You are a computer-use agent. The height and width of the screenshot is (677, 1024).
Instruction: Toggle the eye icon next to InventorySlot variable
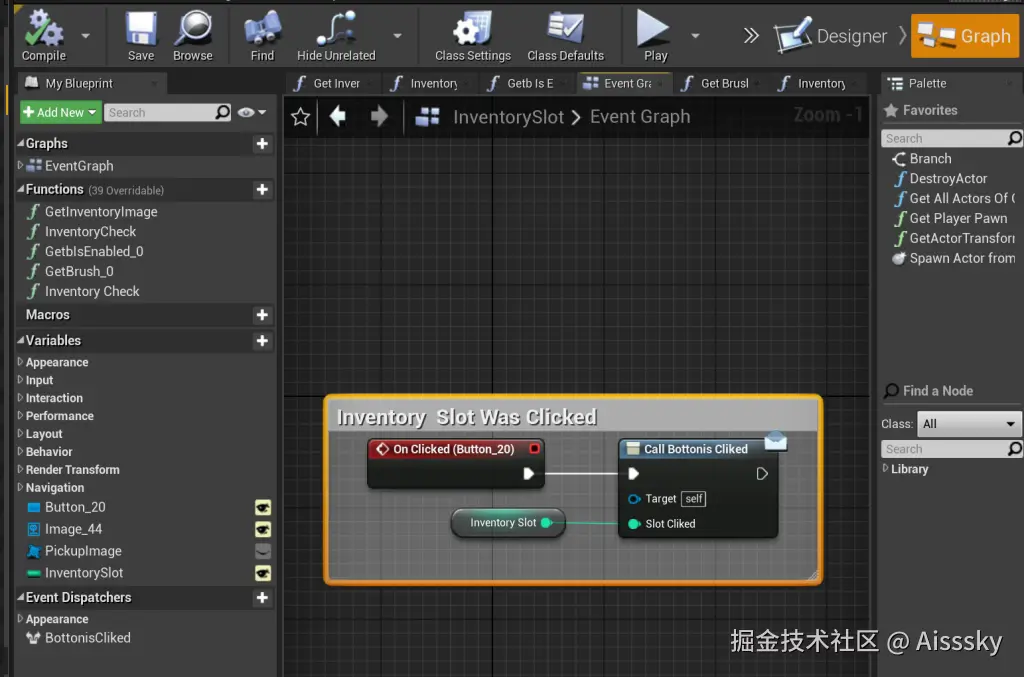(263, 573)
